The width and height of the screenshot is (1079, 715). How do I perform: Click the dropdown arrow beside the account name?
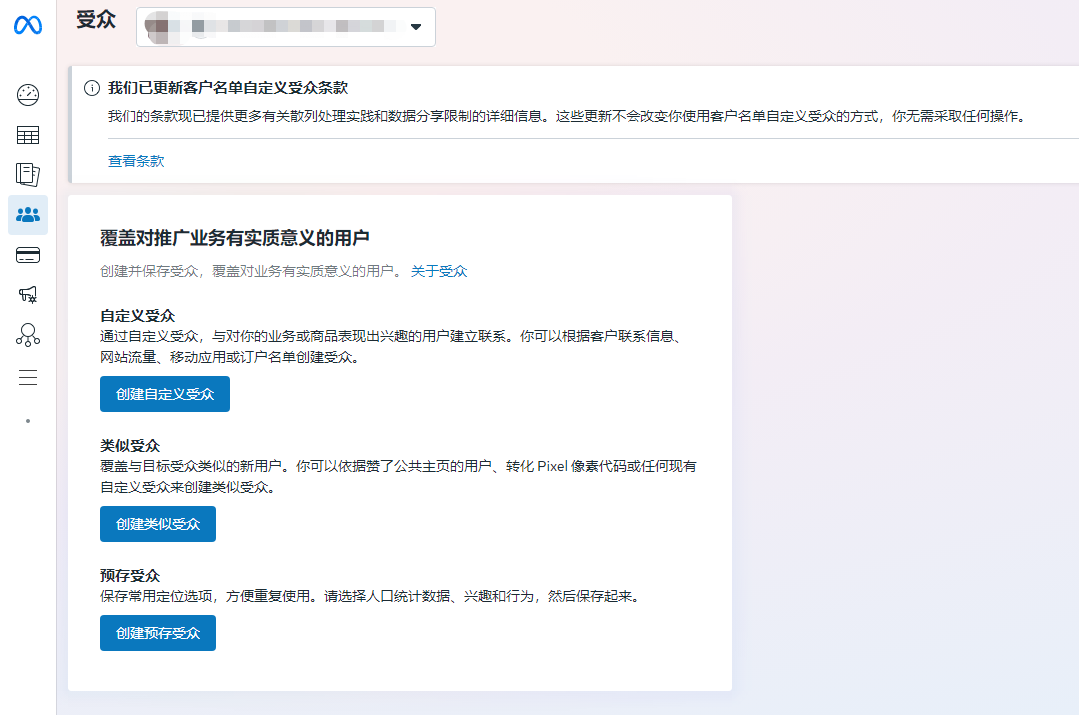(415, 27)
